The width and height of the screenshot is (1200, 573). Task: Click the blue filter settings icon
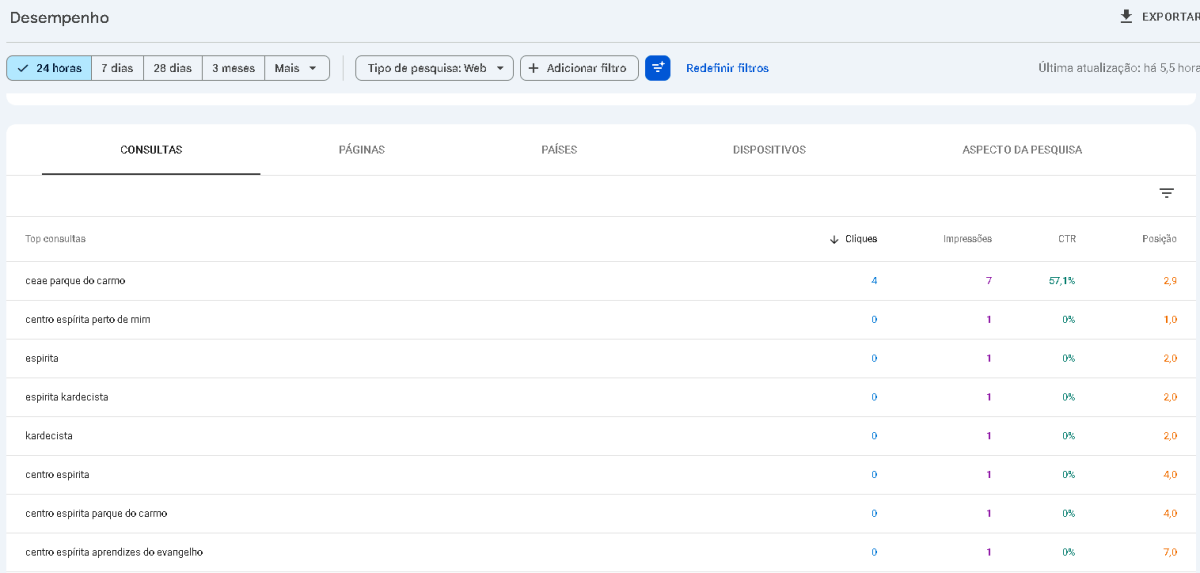tap(657, 68)
